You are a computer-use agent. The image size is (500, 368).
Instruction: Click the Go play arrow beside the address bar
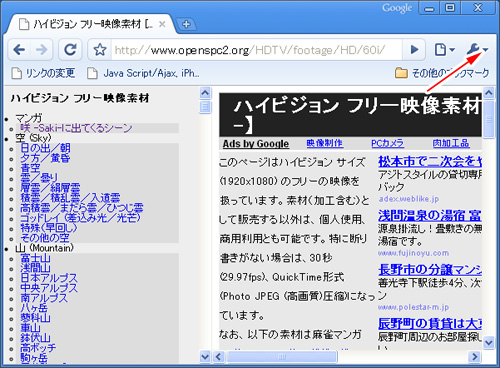click(x=414, y=50)
